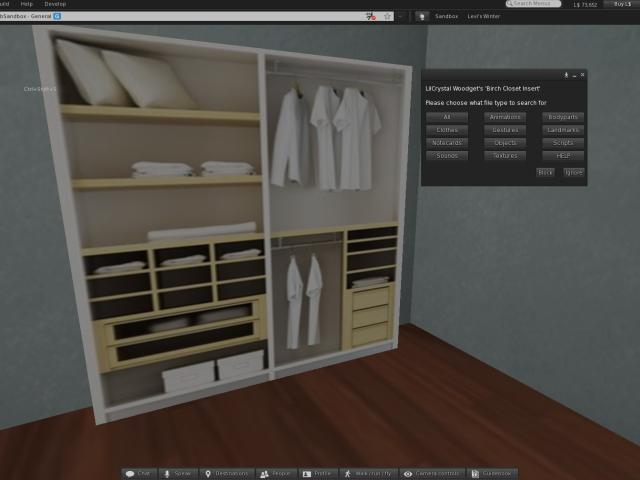
Task: Click the Ignore button in script dialog
Action: click(x=573, y=173)
